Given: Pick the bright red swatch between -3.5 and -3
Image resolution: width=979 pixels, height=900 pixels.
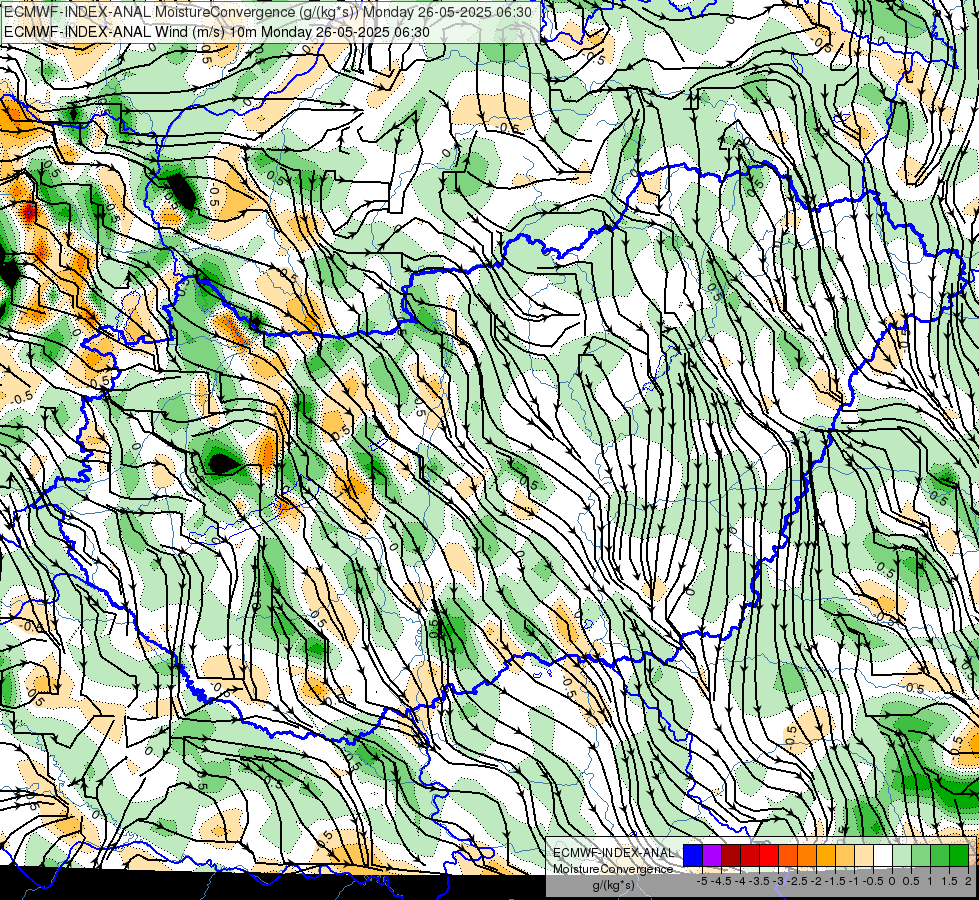Looking at the screenshot, I should pos(769,855).
